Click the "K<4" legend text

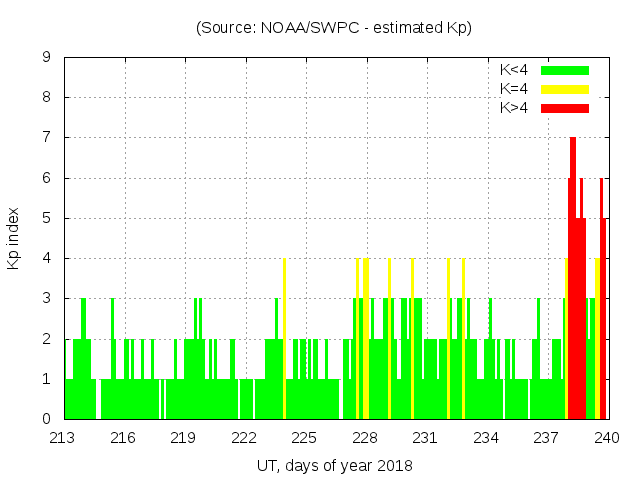pyautogui.click(x=514, y=70)
